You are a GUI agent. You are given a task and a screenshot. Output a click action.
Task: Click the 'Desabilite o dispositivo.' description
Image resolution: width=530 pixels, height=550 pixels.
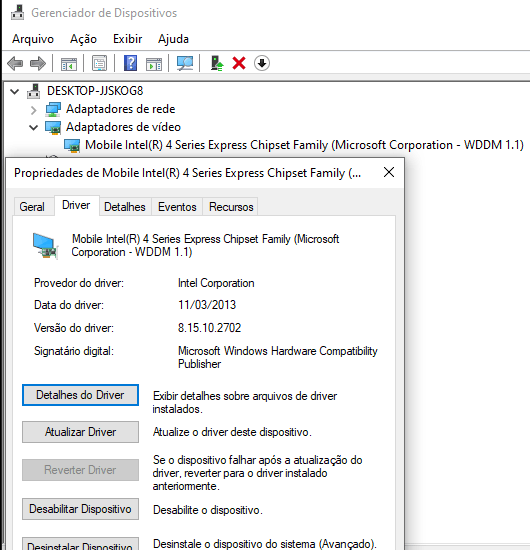(208, 510)
